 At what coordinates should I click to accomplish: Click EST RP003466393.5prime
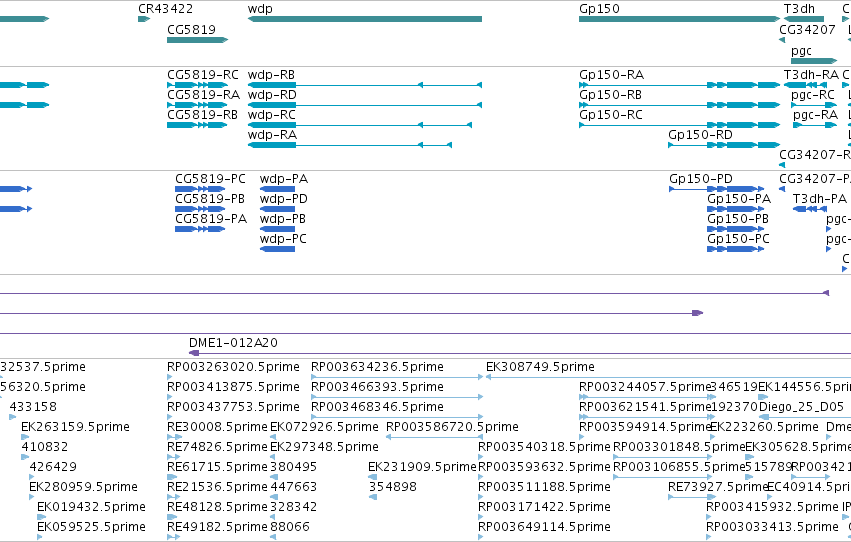click(x=397, y=397)
